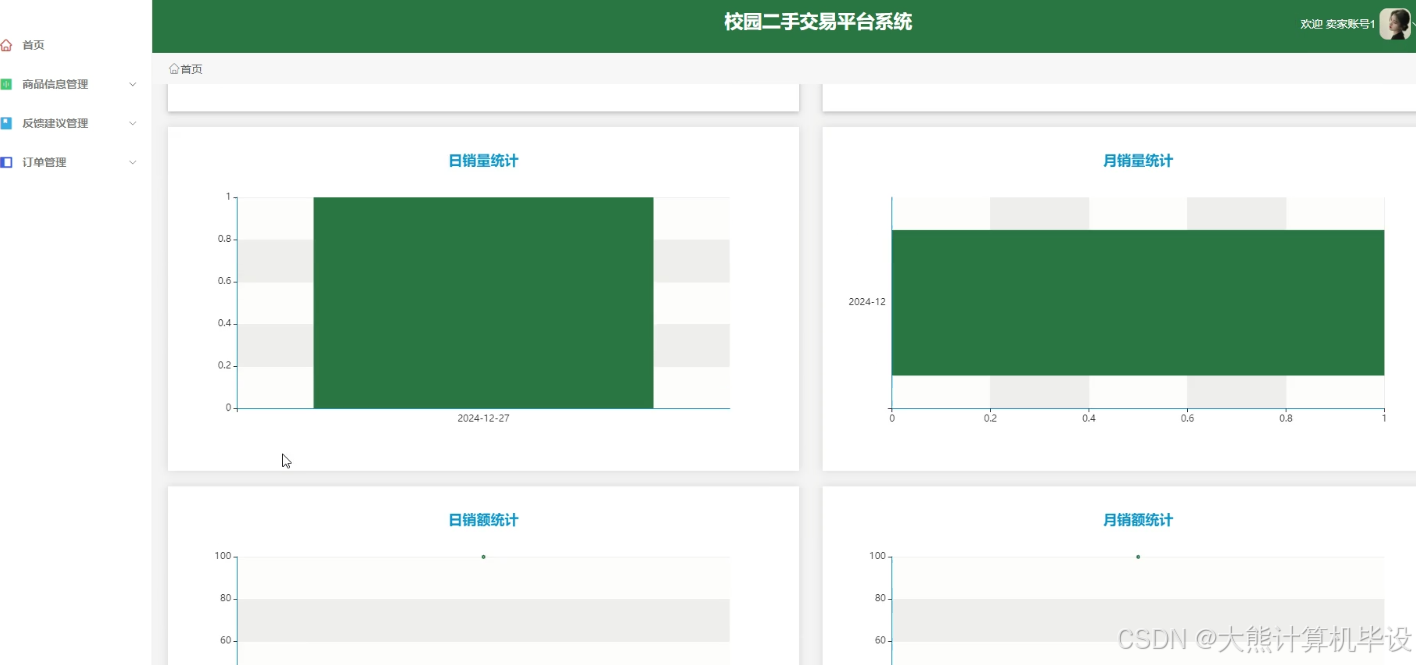Click the data point in 月销额统计 chart
This screenshot has width=1416, height=665.
point(1138,556)
